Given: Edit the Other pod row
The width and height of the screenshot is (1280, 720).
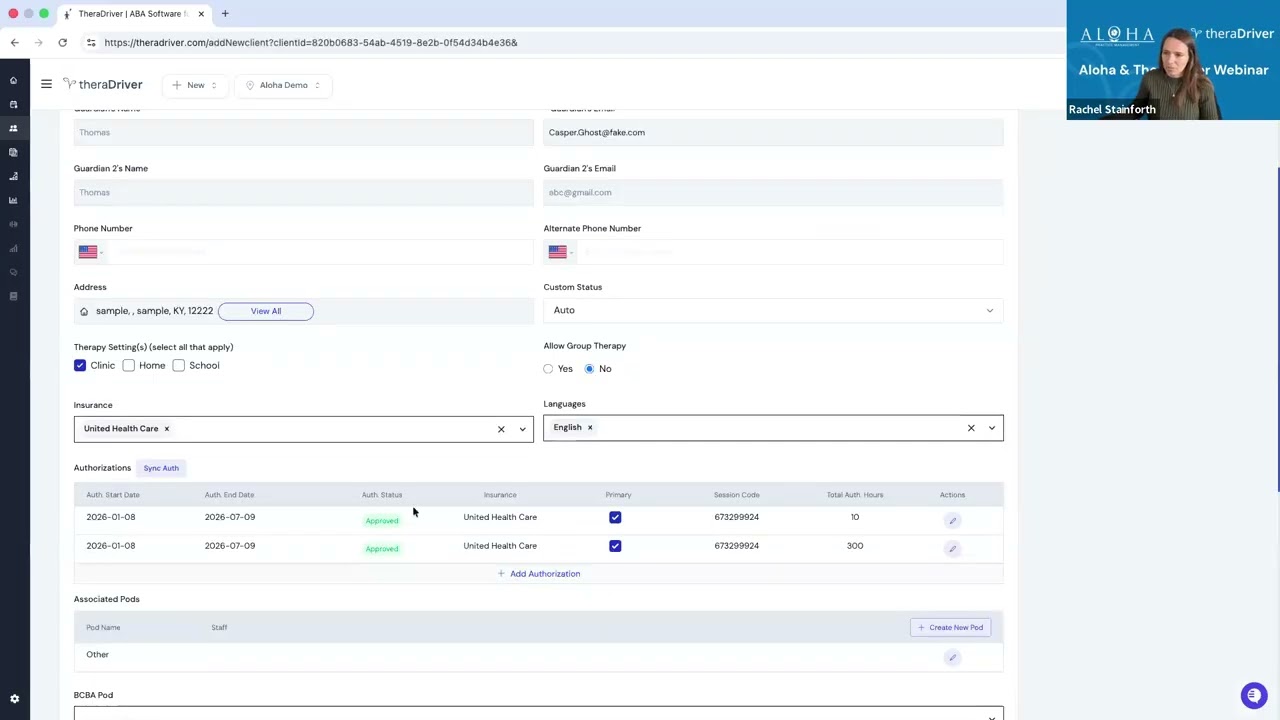Looking at the screenshot, I should pos(952,657).
